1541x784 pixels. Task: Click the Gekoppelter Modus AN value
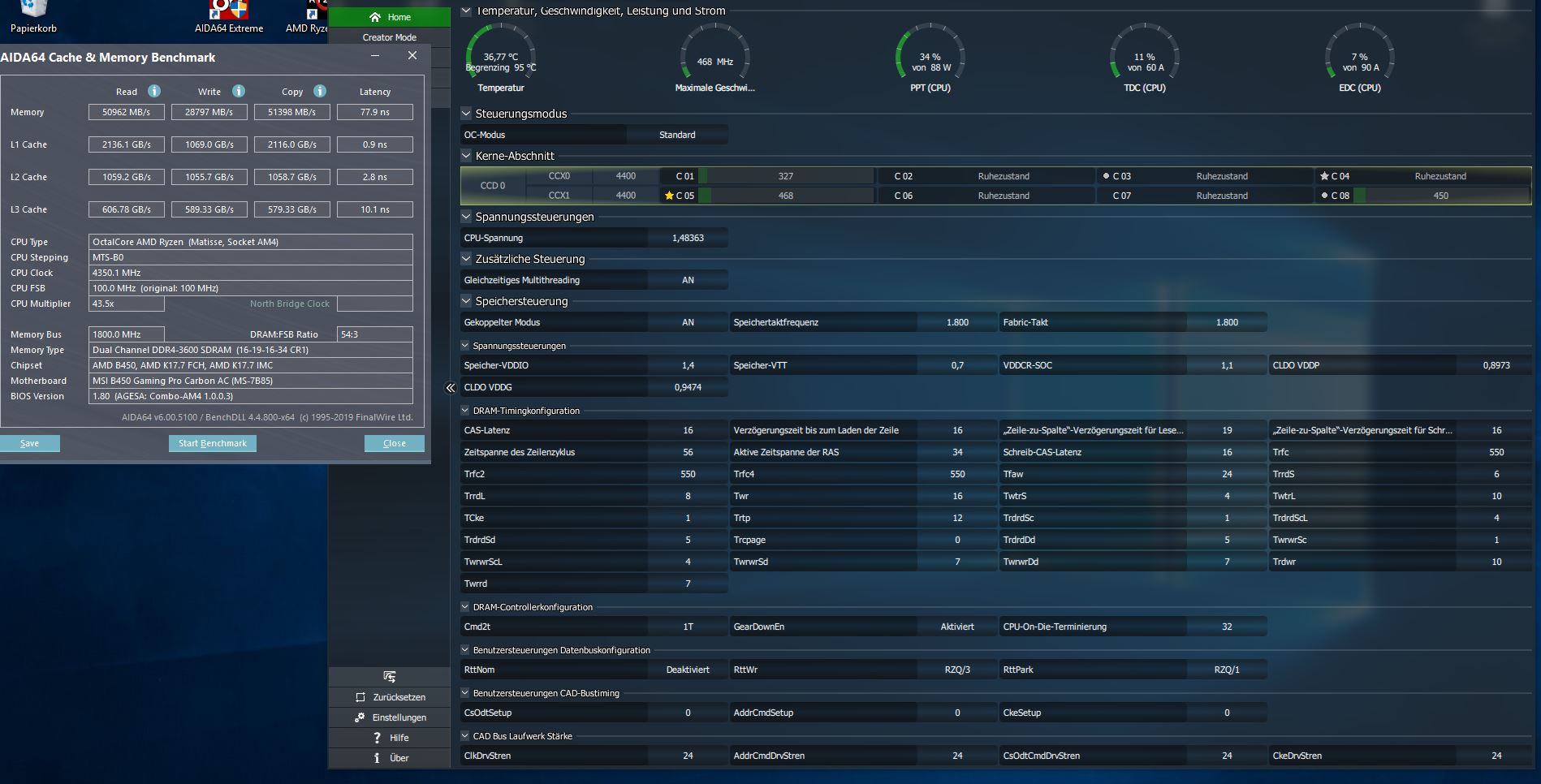coord(688,322)
